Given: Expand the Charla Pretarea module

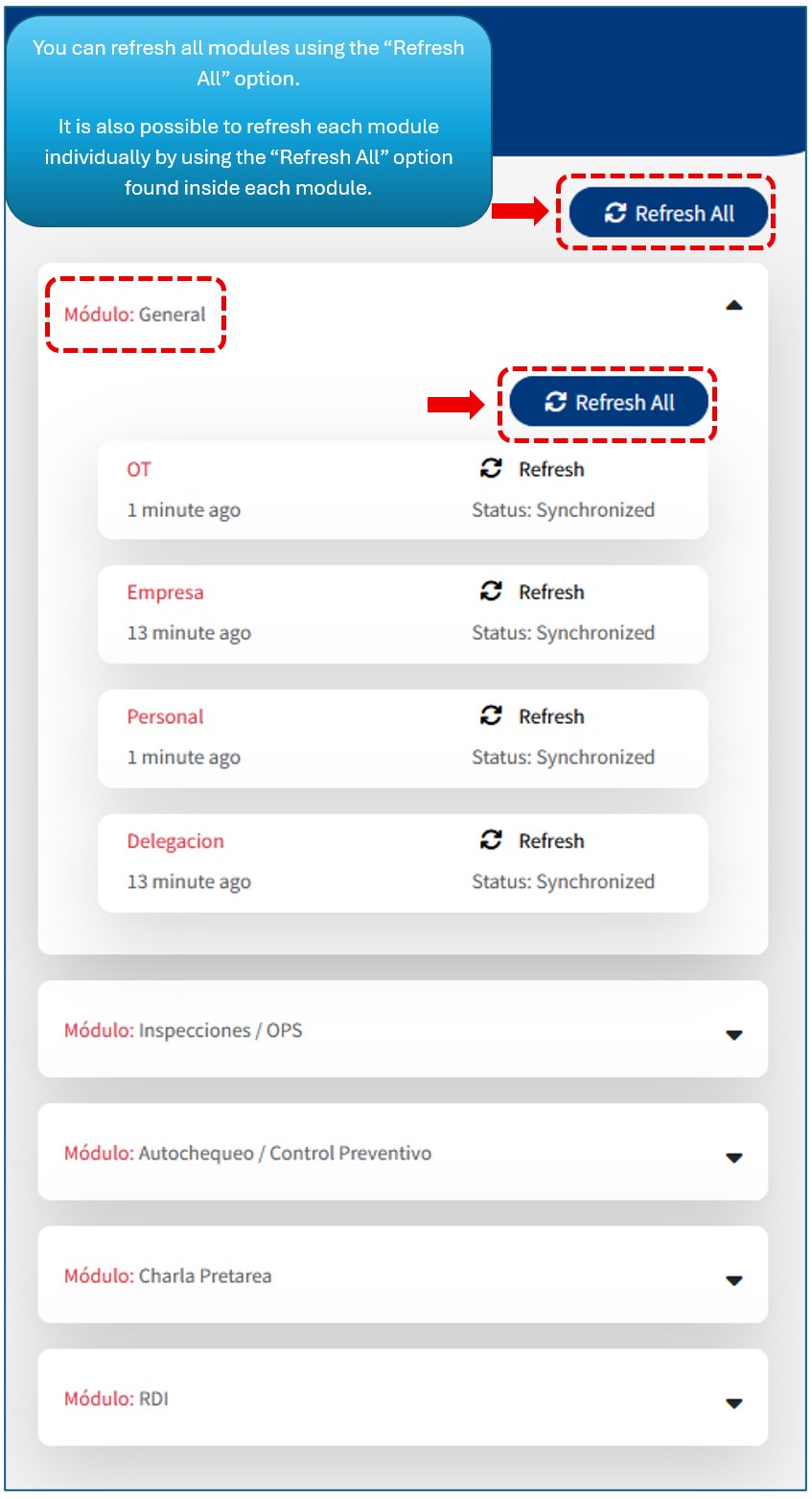Looking at the screenshot, I should click(733, 1280).
